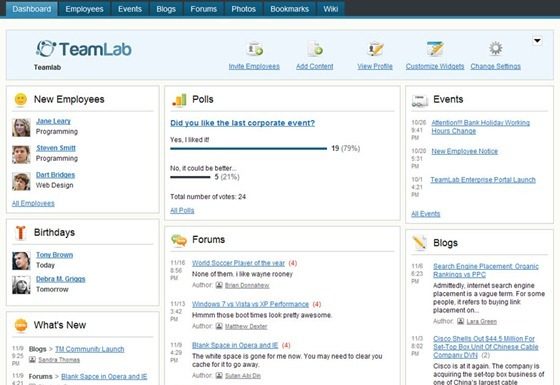The height and width of the screenshot is (385, 560).
Task: Click the Forums speech bubbles icon
Action: pyautogui.click(x=179, y=240)
